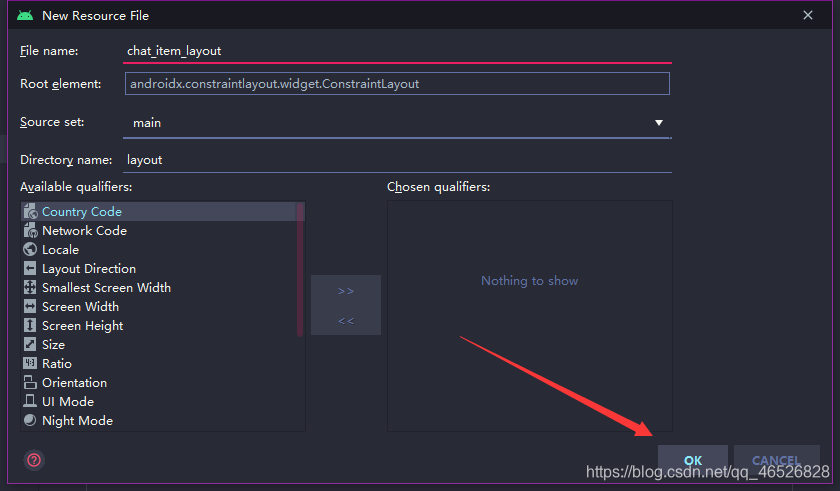
Task: Click the Smallest Screen Width icon
Action: [x=30, y=288]
